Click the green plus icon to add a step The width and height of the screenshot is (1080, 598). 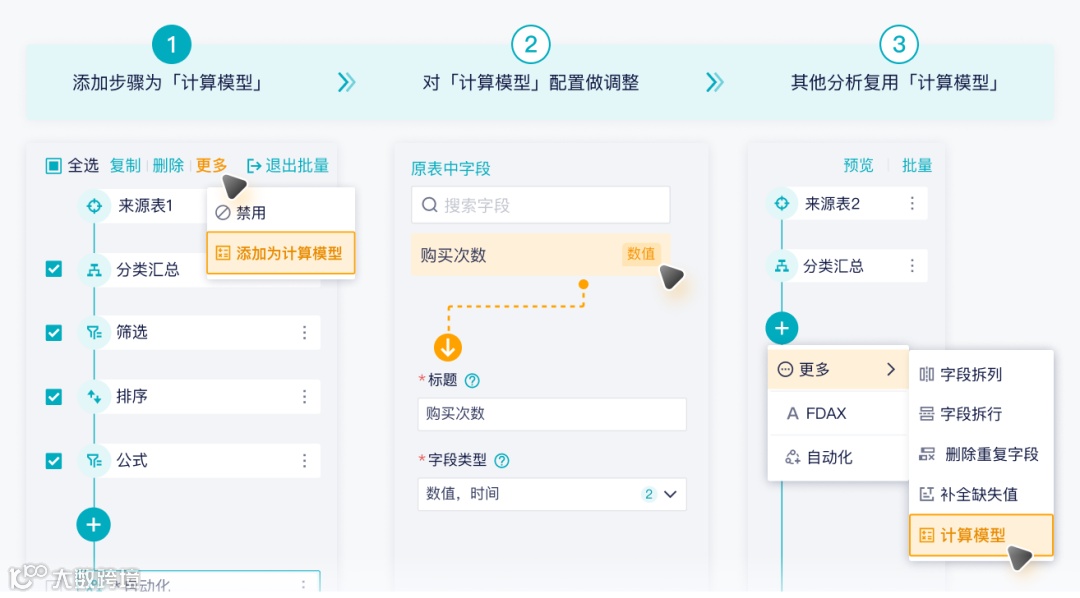tap(93, 524)
